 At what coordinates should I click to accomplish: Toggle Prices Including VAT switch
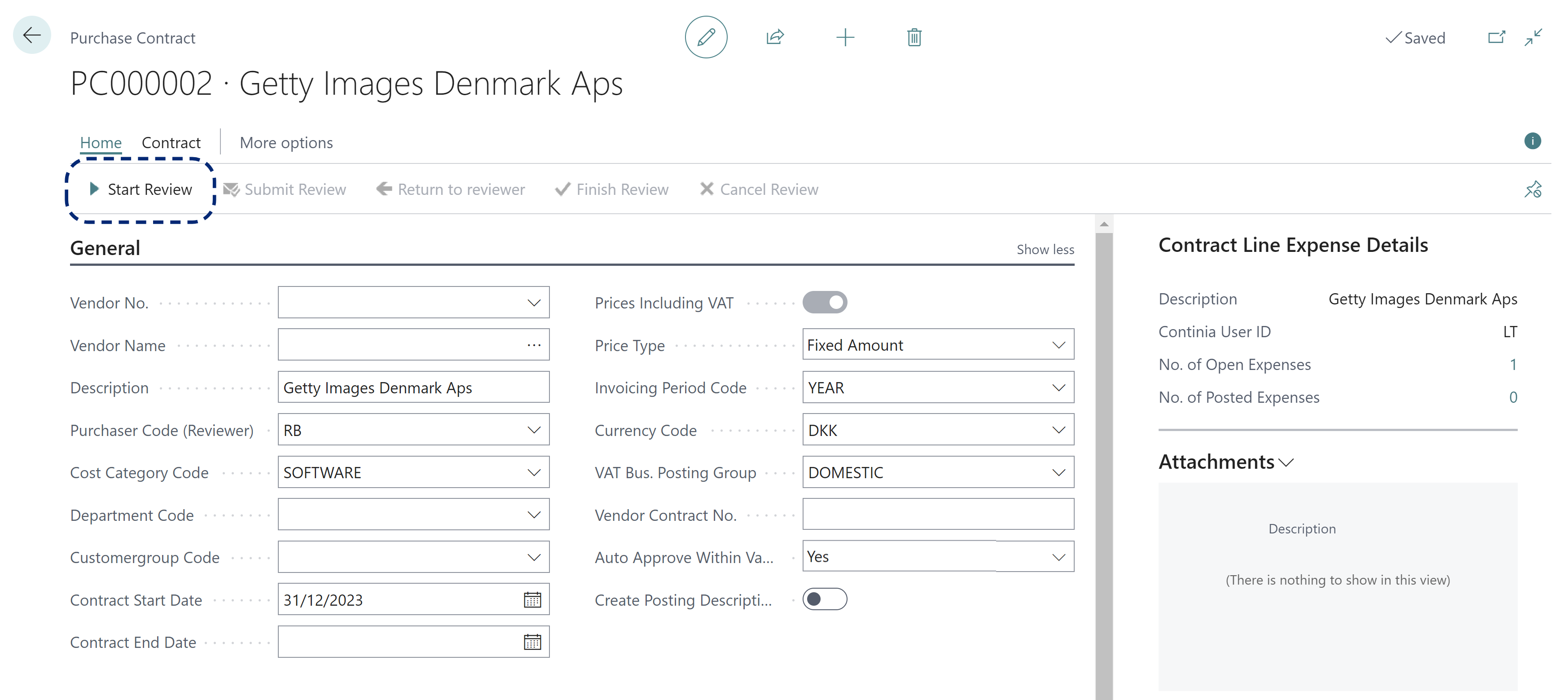[x=824, y=302]
